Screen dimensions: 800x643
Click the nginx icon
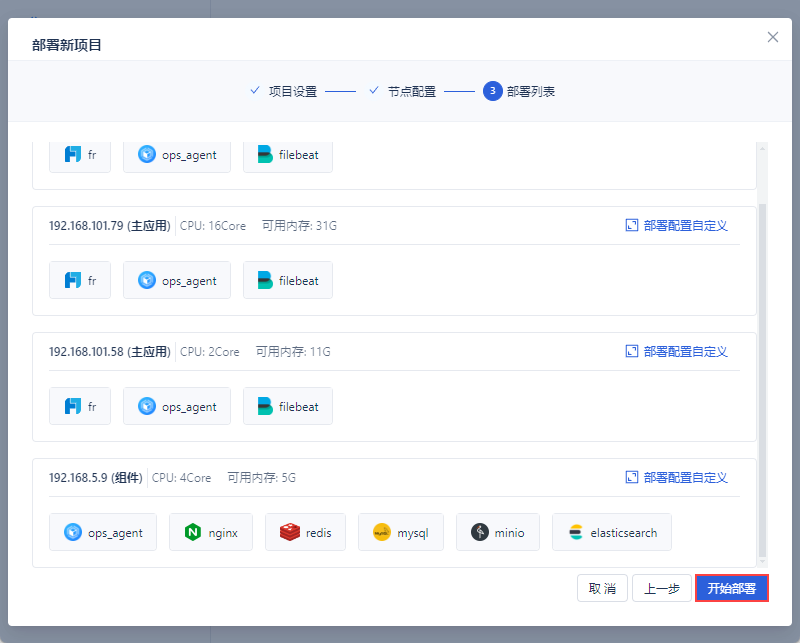tap(193, 532)
